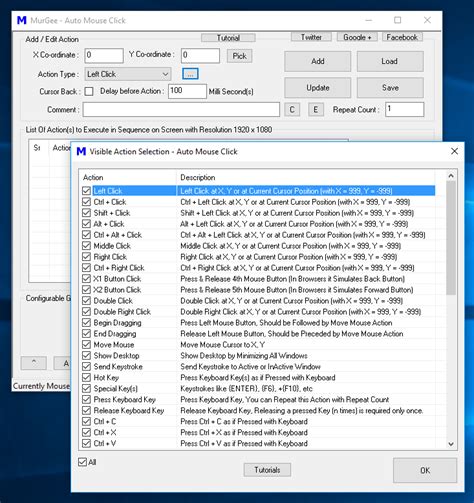Disable the Send Keystroke action checkbox
This screenshot has width=474, height=503.
tap(86, 367)
